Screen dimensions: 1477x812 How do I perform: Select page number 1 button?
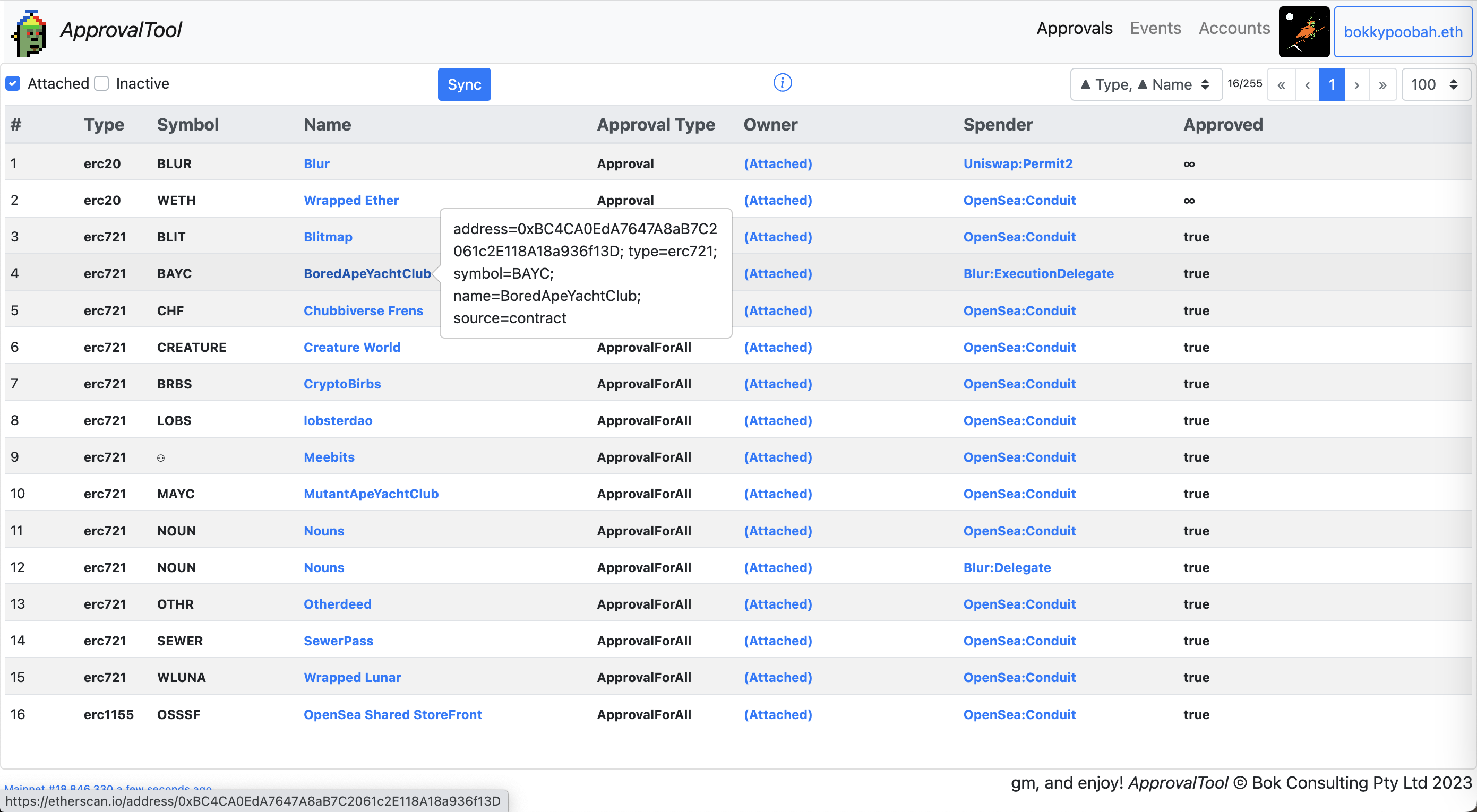point(1332,85)
